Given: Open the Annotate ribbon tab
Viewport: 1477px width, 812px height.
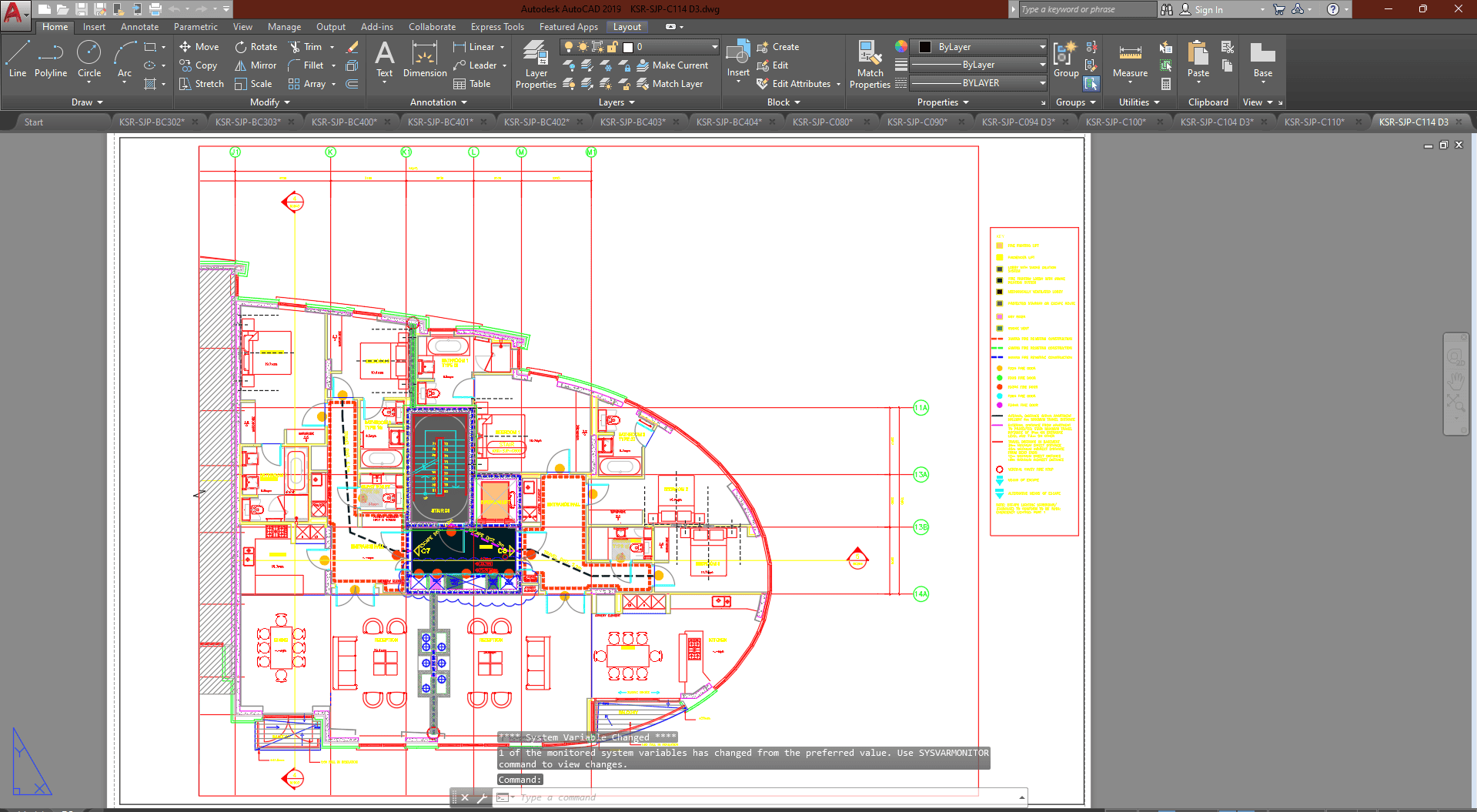Looking at the screenshot, I should coord(139,27).
